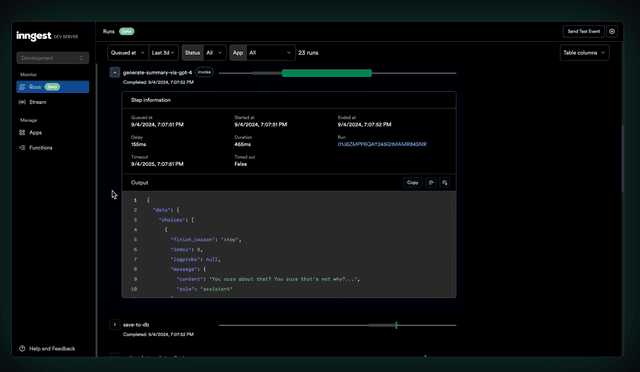640x372 pixels.
Task: Click the '23 runs' count text
Action: (x=308, y=53)
